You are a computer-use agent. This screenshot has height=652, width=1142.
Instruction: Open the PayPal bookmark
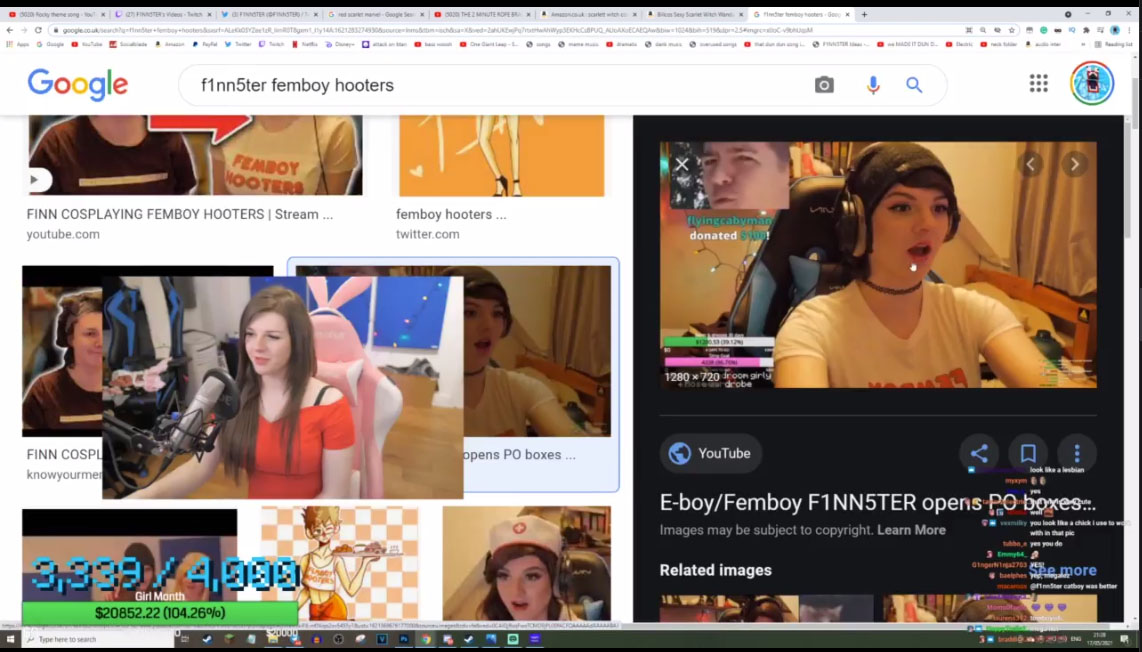point(205,44)
